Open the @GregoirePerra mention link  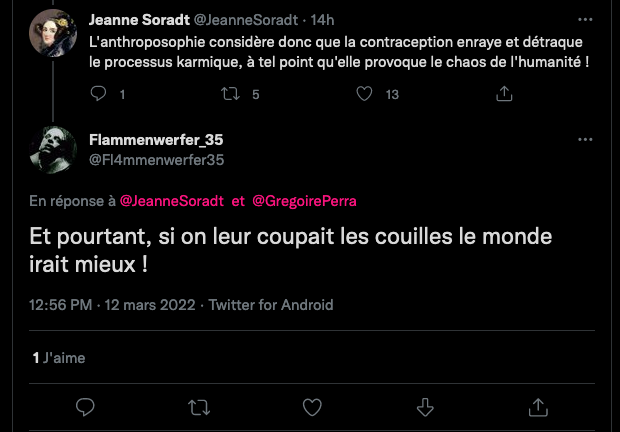(x=304, y=201)
